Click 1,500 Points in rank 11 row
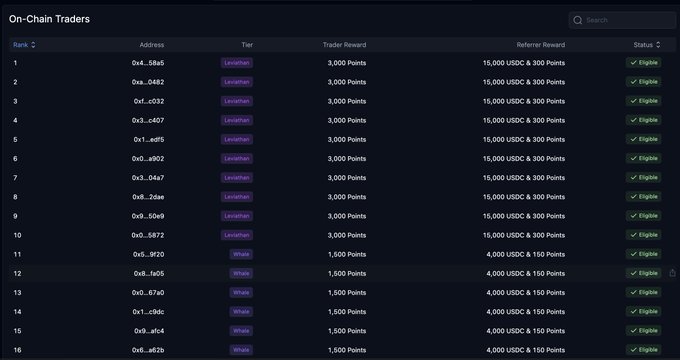This screenshot has width=680, height=360. click(347, 254)
